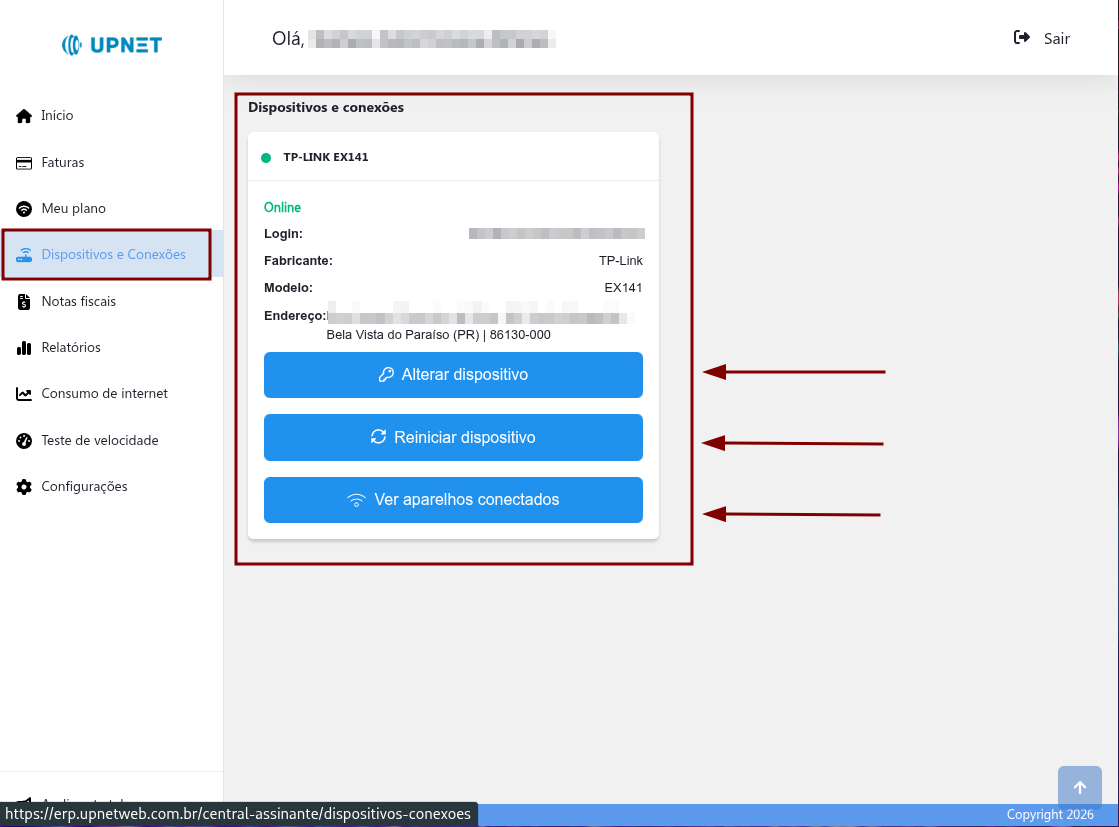Click the gear icon next to Configurações

point(22,486)
